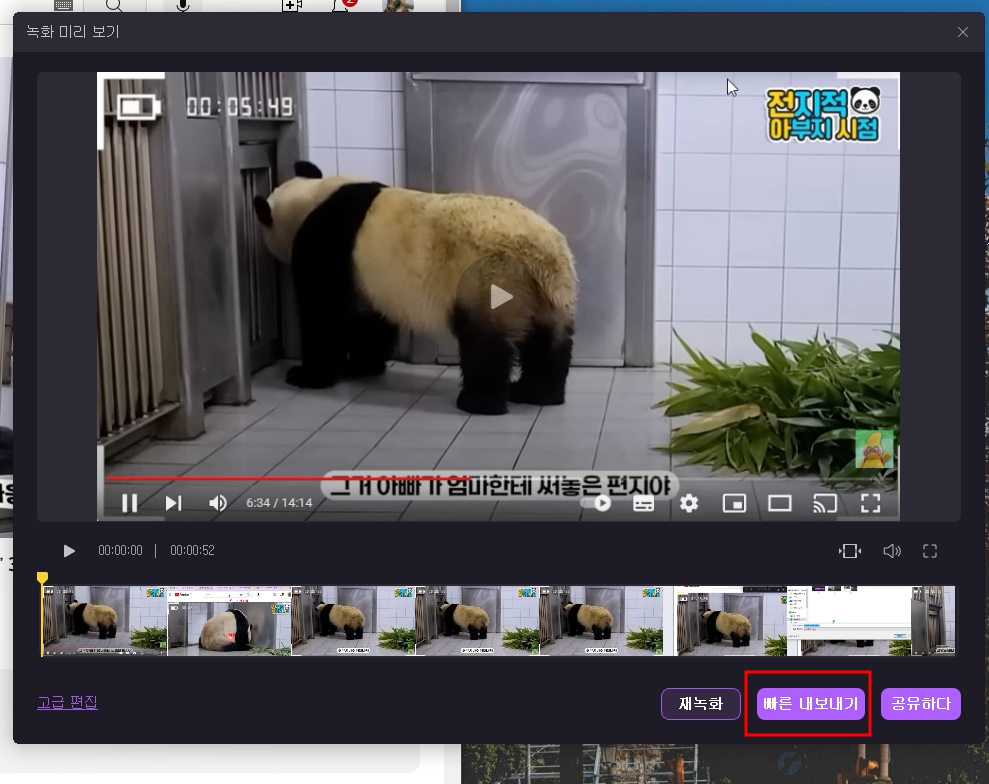Play the recording preview
989x784 pixels.
(x=69, y=551)
